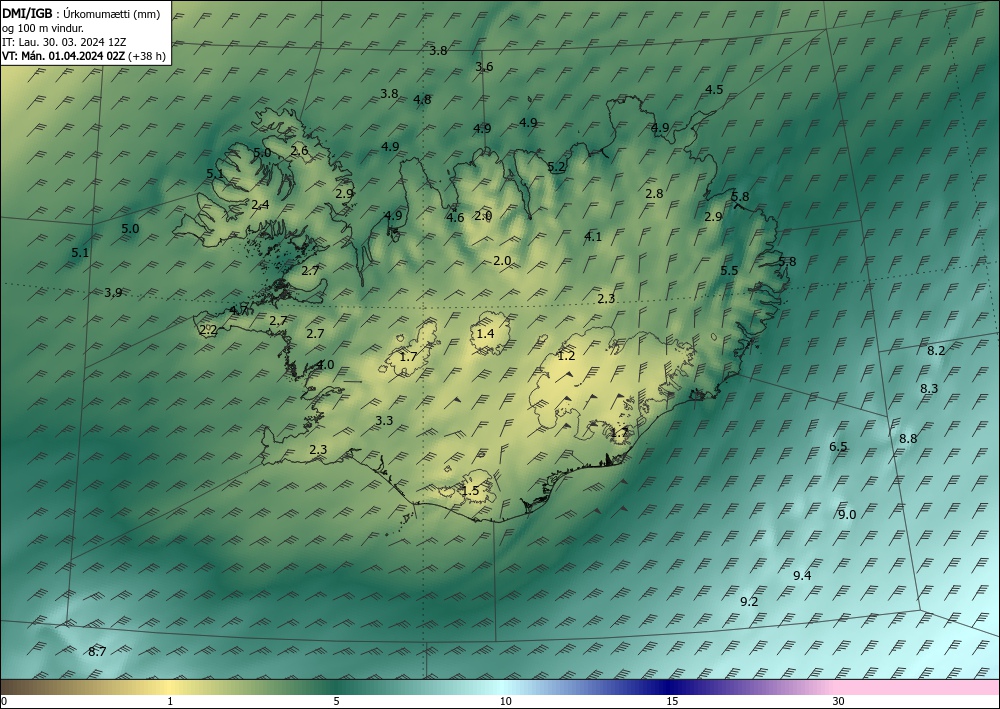Click the '15' tick label on the color scale
Viewport: 1000px width, 709px height.
pyautogui.click(x=672, y=701)
